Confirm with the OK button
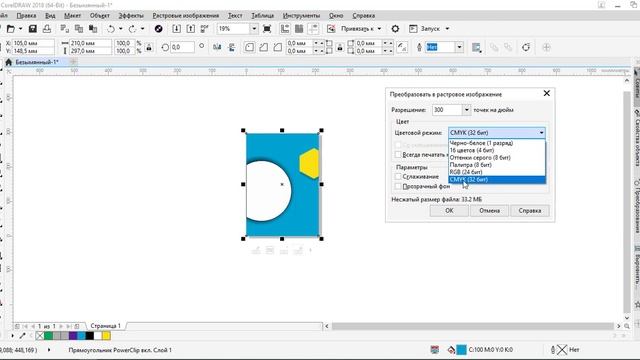Image resolution: width=640 pixels, height=360 pixels. tap(449, 211)
